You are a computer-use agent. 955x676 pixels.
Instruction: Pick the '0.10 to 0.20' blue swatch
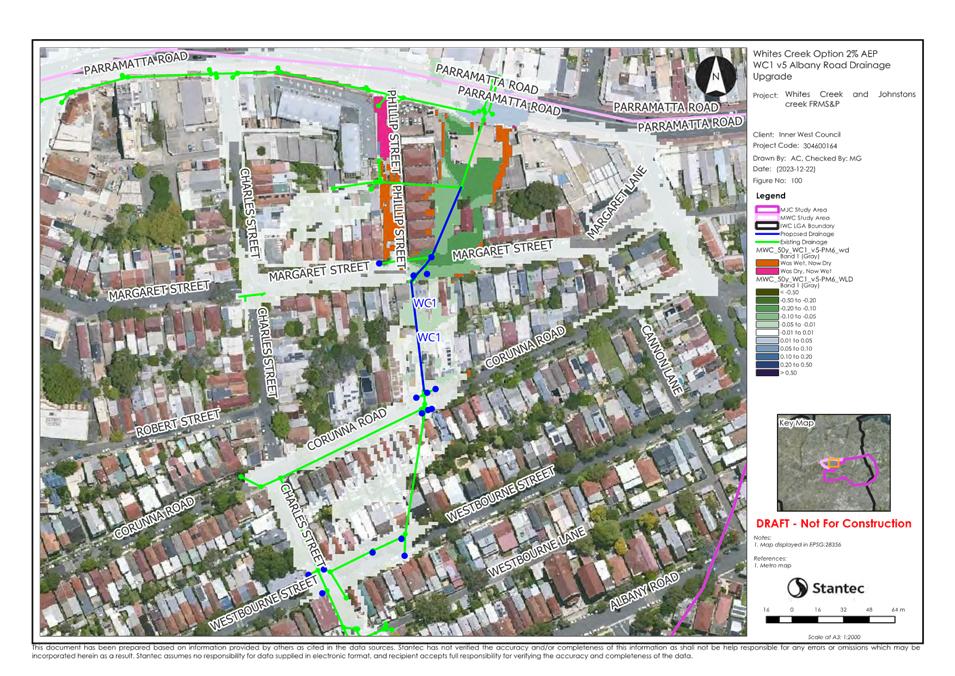coord(767,357)
